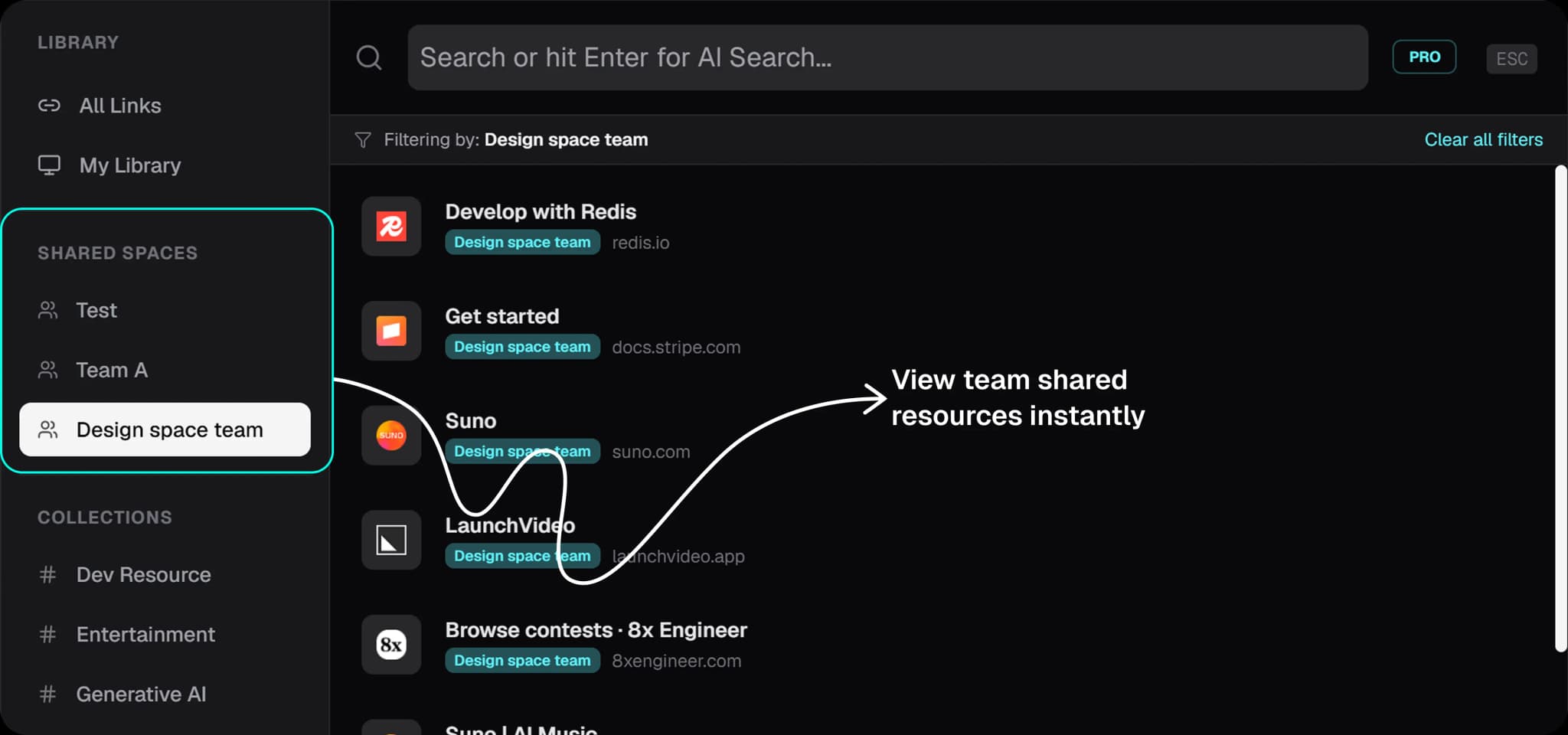Click the filter funnel icon

(x=363, y=140)
